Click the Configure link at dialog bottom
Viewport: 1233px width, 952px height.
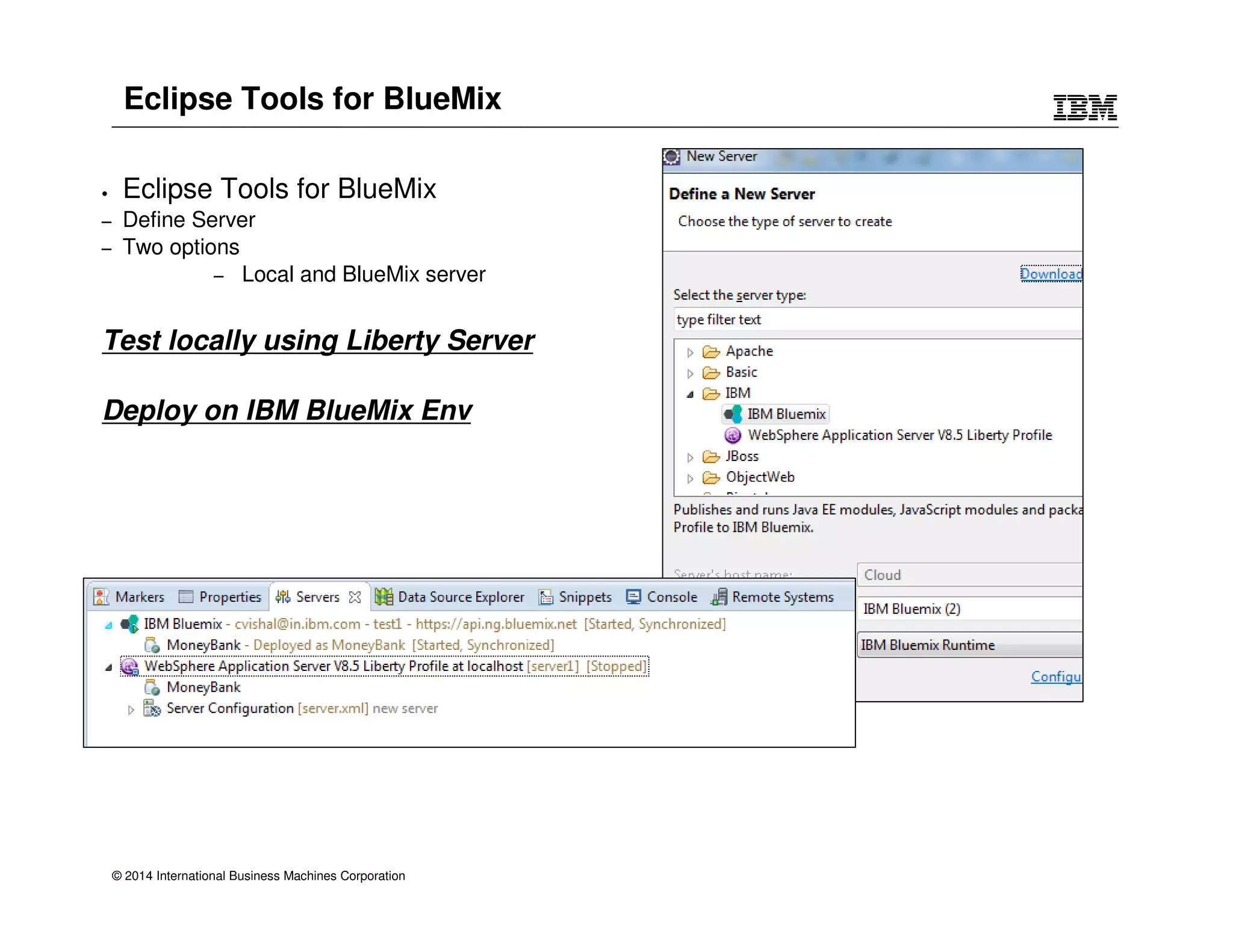pyautogui.click(x=1057, y=677)
